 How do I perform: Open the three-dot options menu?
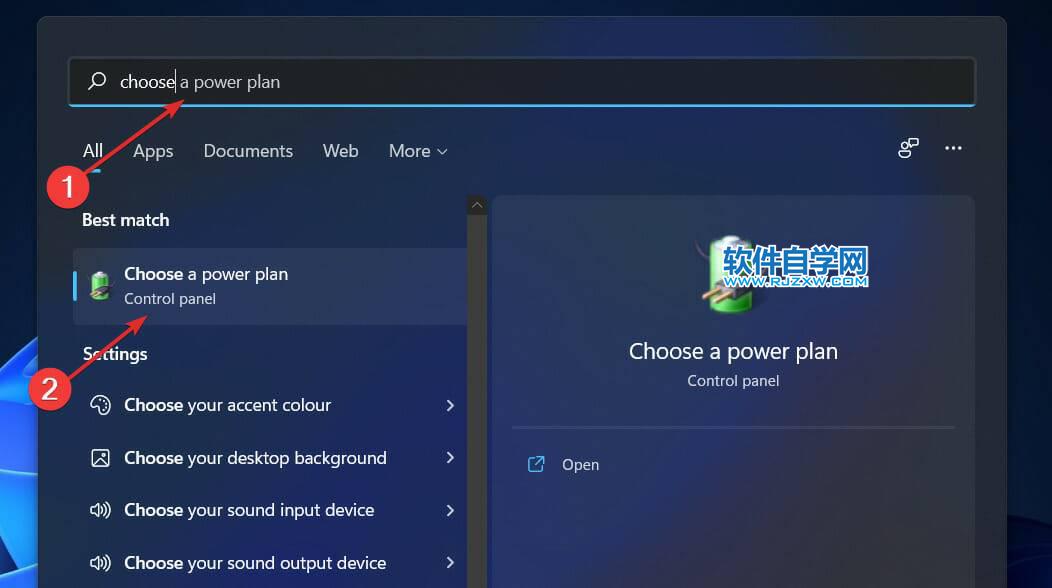coord(953,148)
